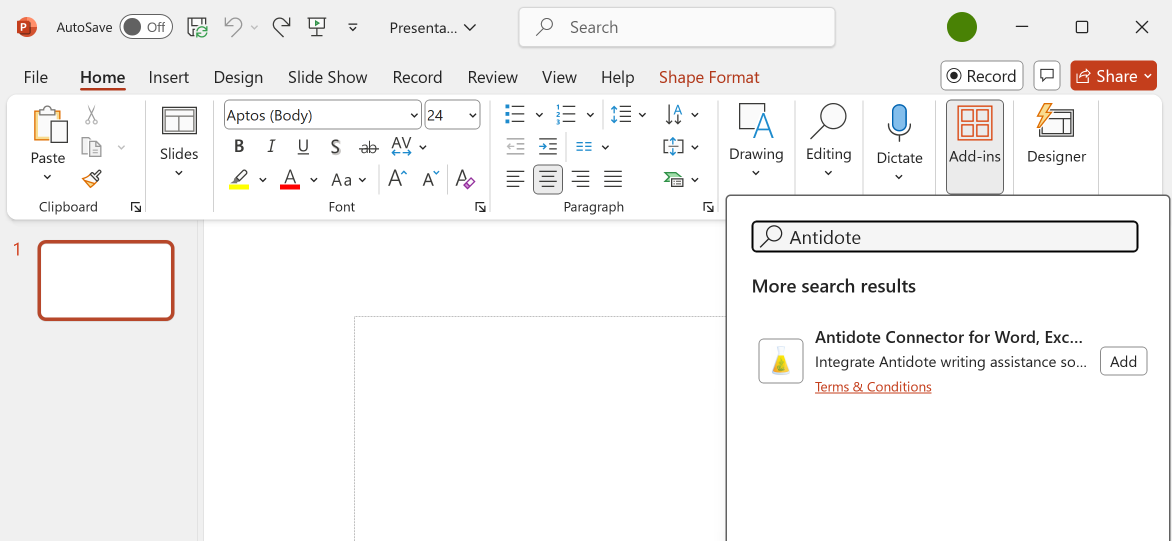Open the Terms & Conditions link
1172x541 pixels.
click(873, 387)
